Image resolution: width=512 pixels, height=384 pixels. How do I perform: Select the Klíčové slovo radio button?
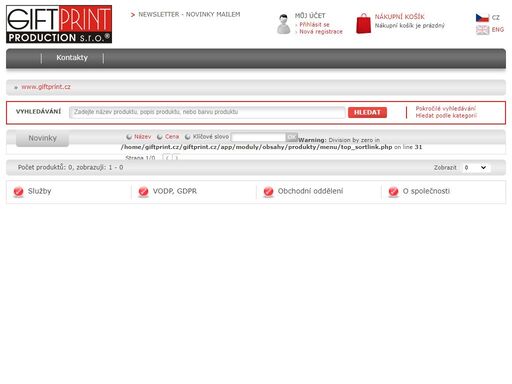[x=188, y=137]
